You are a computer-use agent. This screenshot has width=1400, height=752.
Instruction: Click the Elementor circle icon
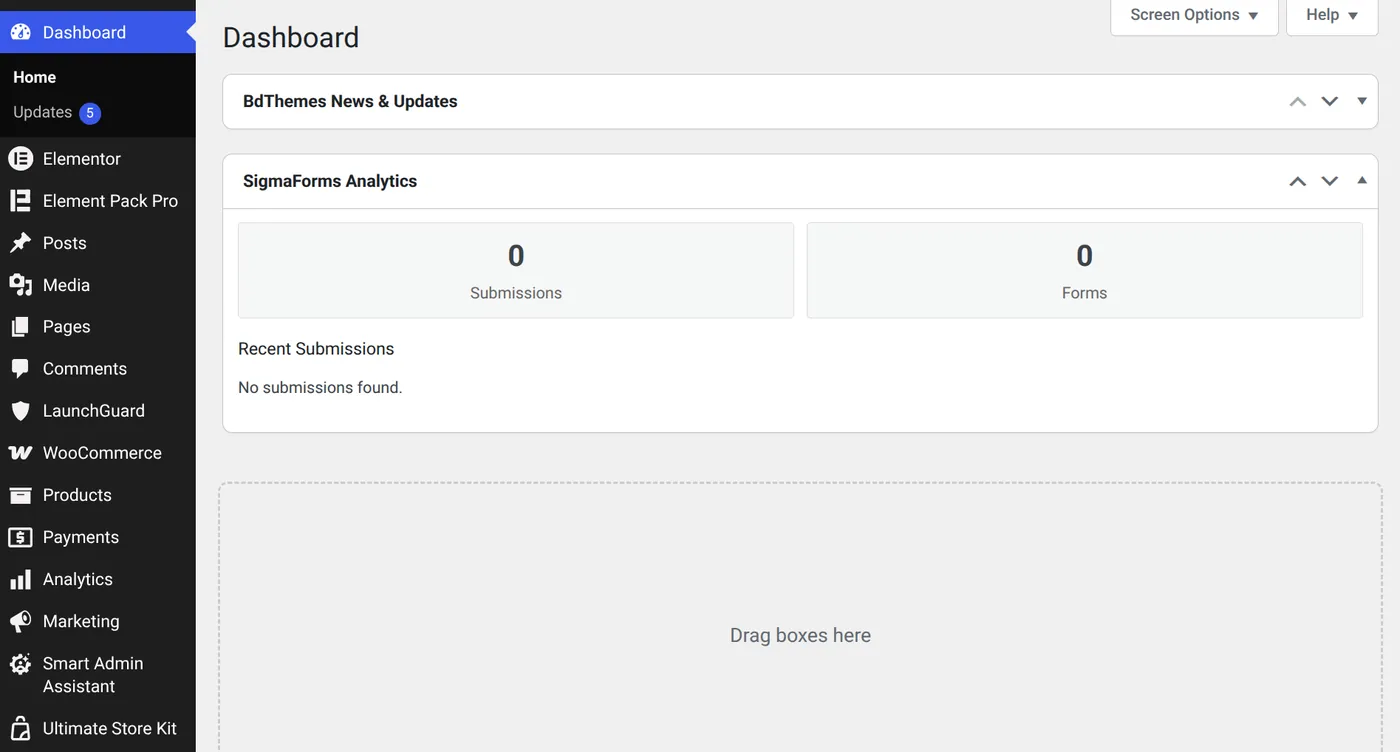pyautogui.click(x=20, y=158)
